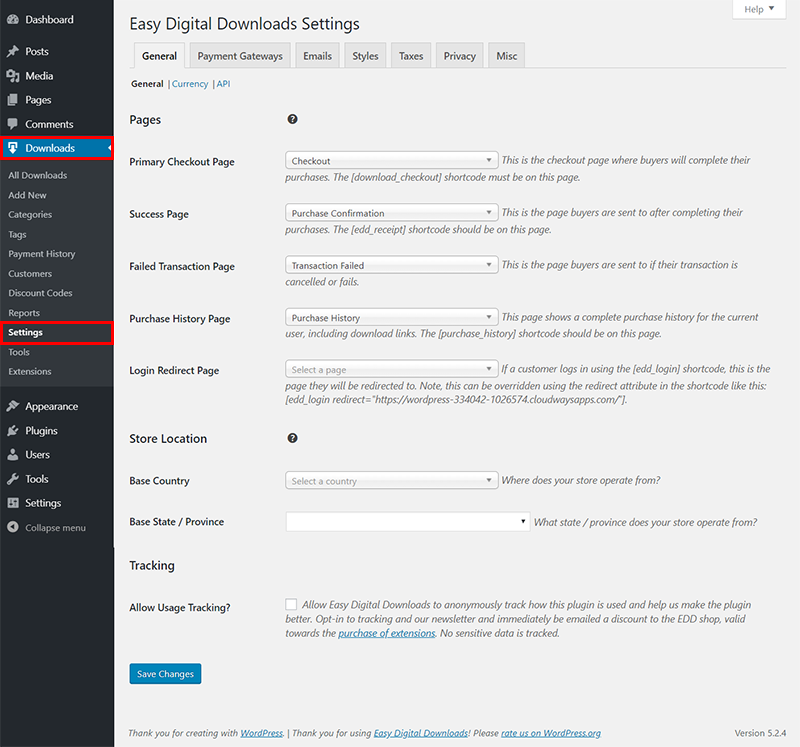Click the Pages stack icon
Screen dimensions: 800x747
(13, 99)
